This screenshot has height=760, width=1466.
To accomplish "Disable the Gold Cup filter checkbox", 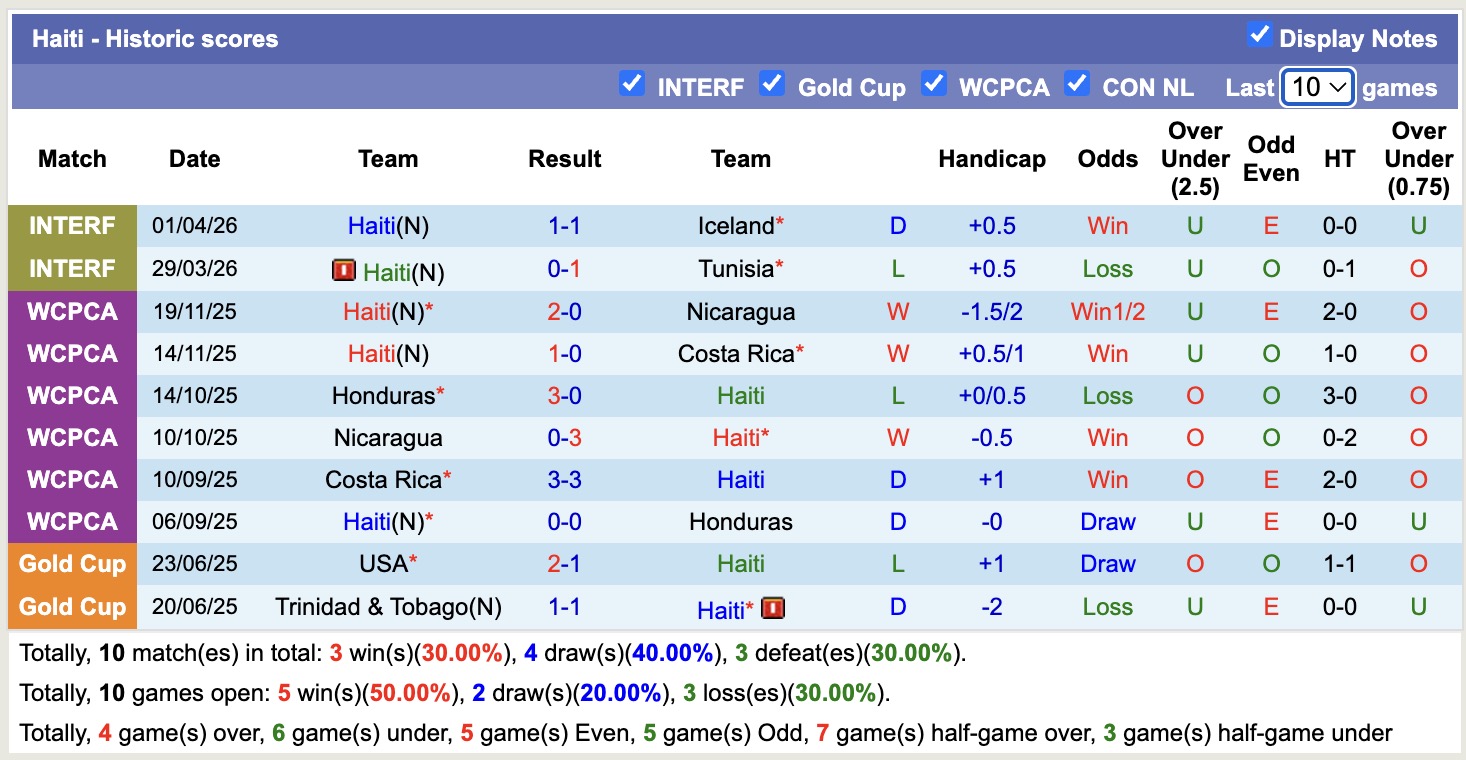I will click(x=771, y=83).
